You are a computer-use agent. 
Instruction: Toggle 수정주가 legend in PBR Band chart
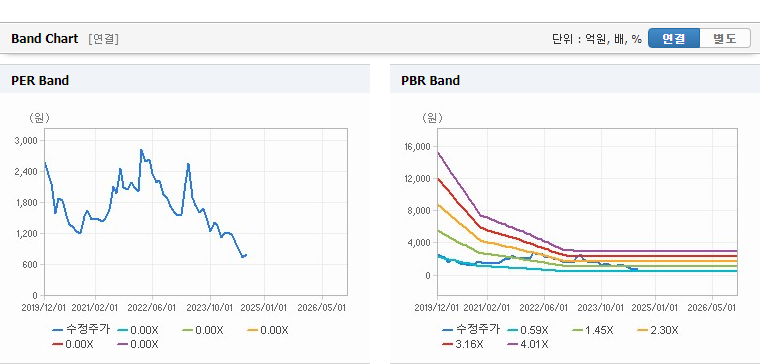click(471, 330)
